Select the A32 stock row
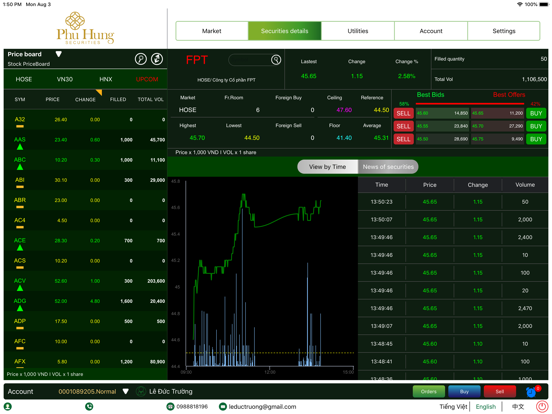Image resolution: width=552 pixels, height=414 pixels. [86, 120]
